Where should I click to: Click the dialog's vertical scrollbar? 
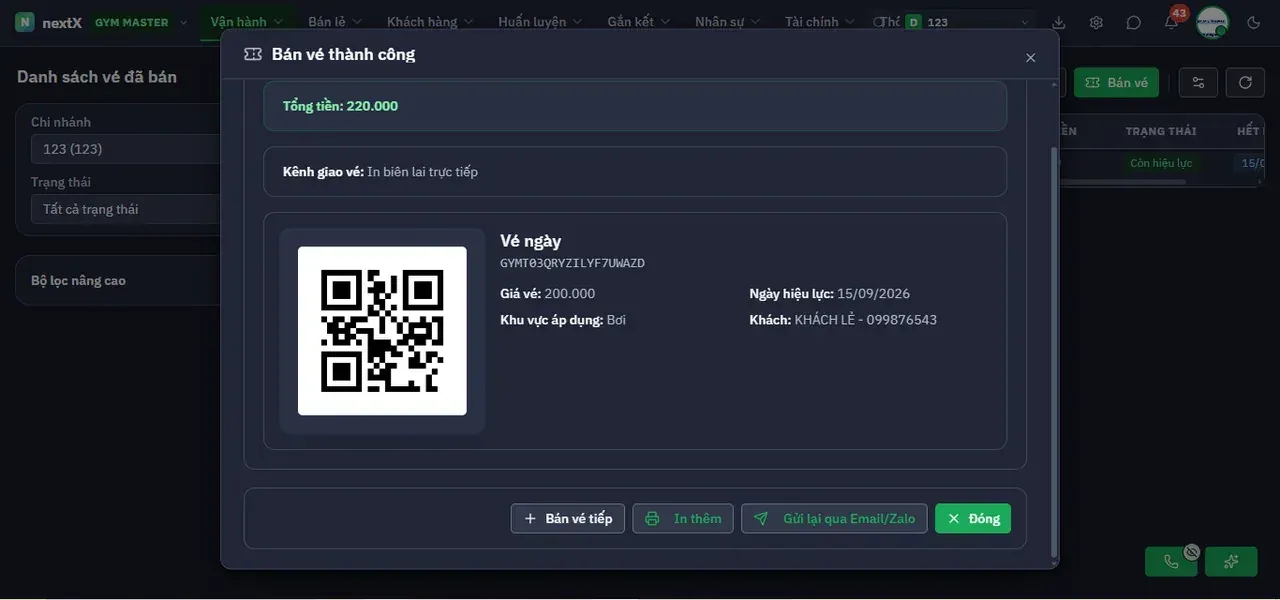[1053, 350]
